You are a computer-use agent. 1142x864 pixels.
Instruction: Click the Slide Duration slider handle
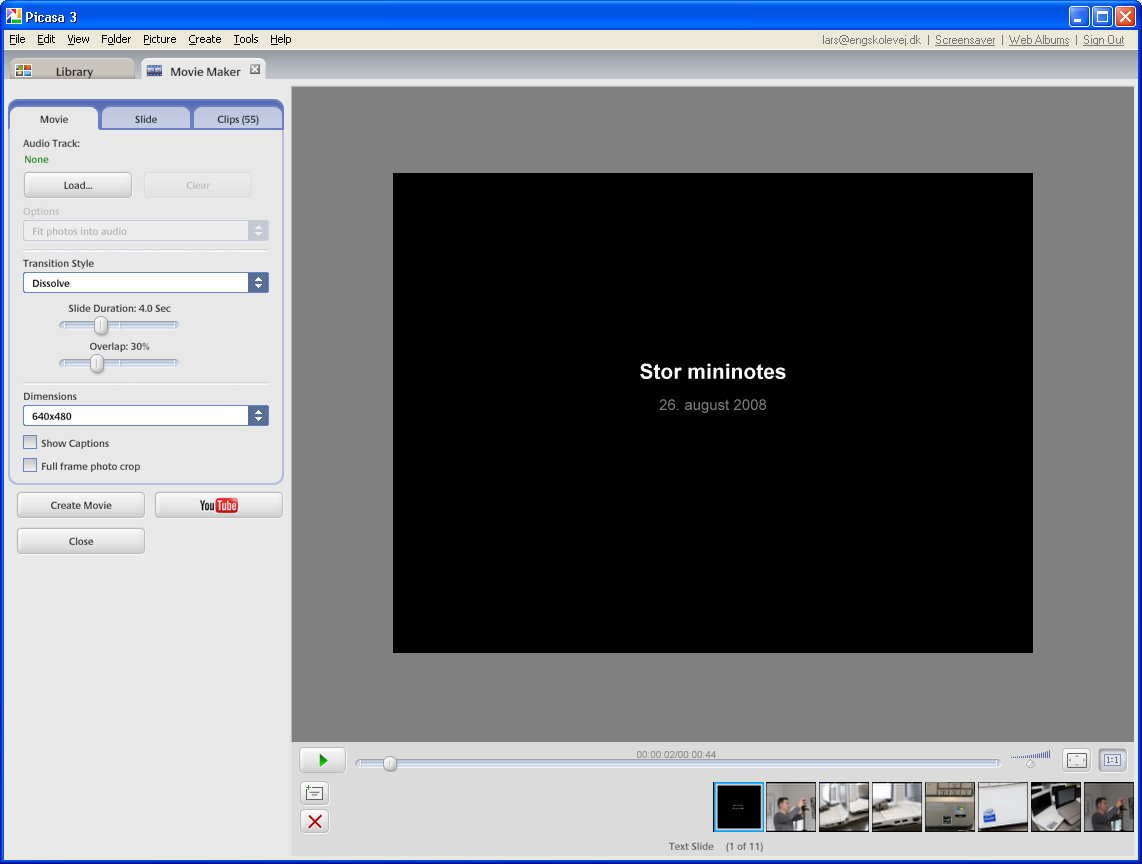click(x=101, y=325)
